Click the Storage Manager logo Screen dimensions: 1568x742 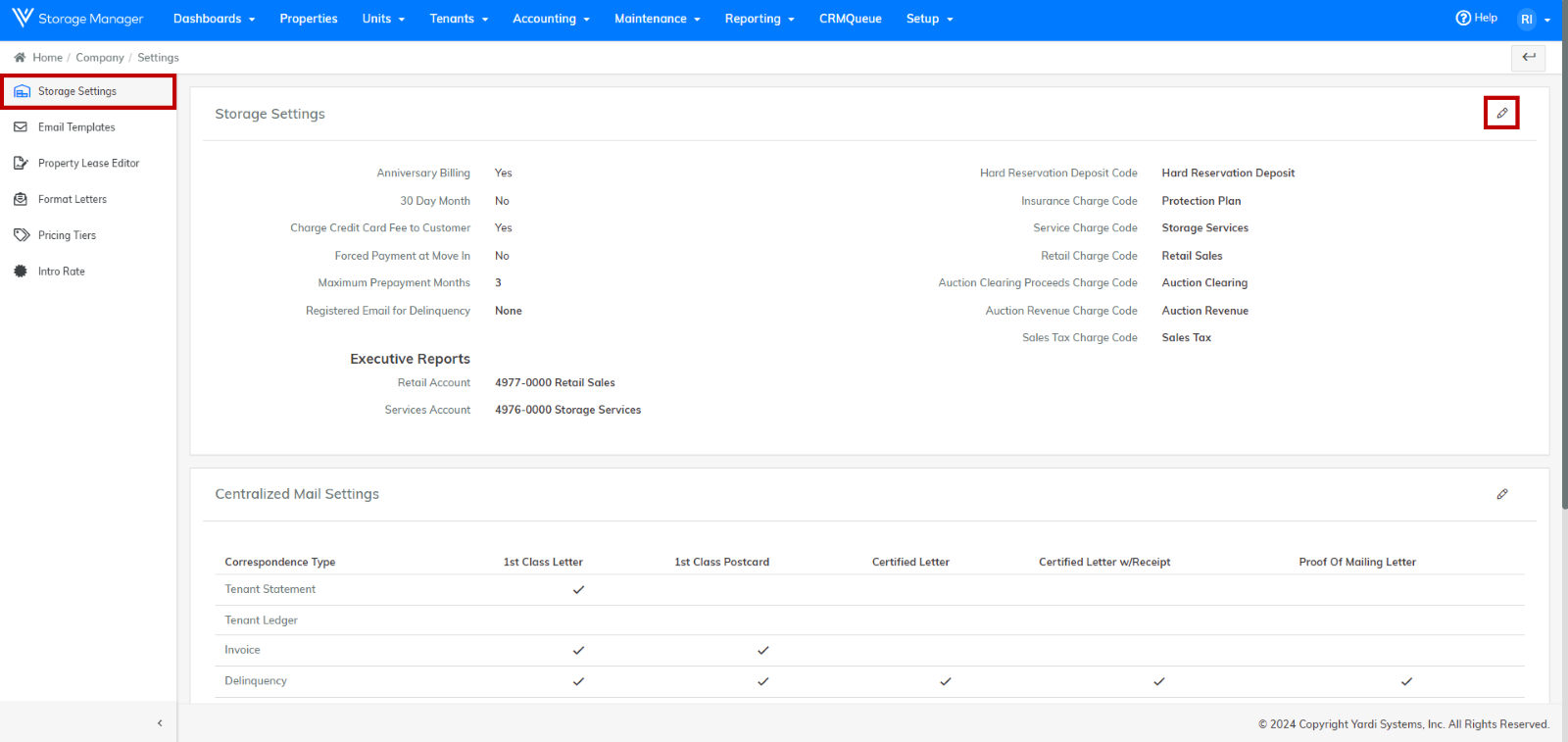point(77,19)
